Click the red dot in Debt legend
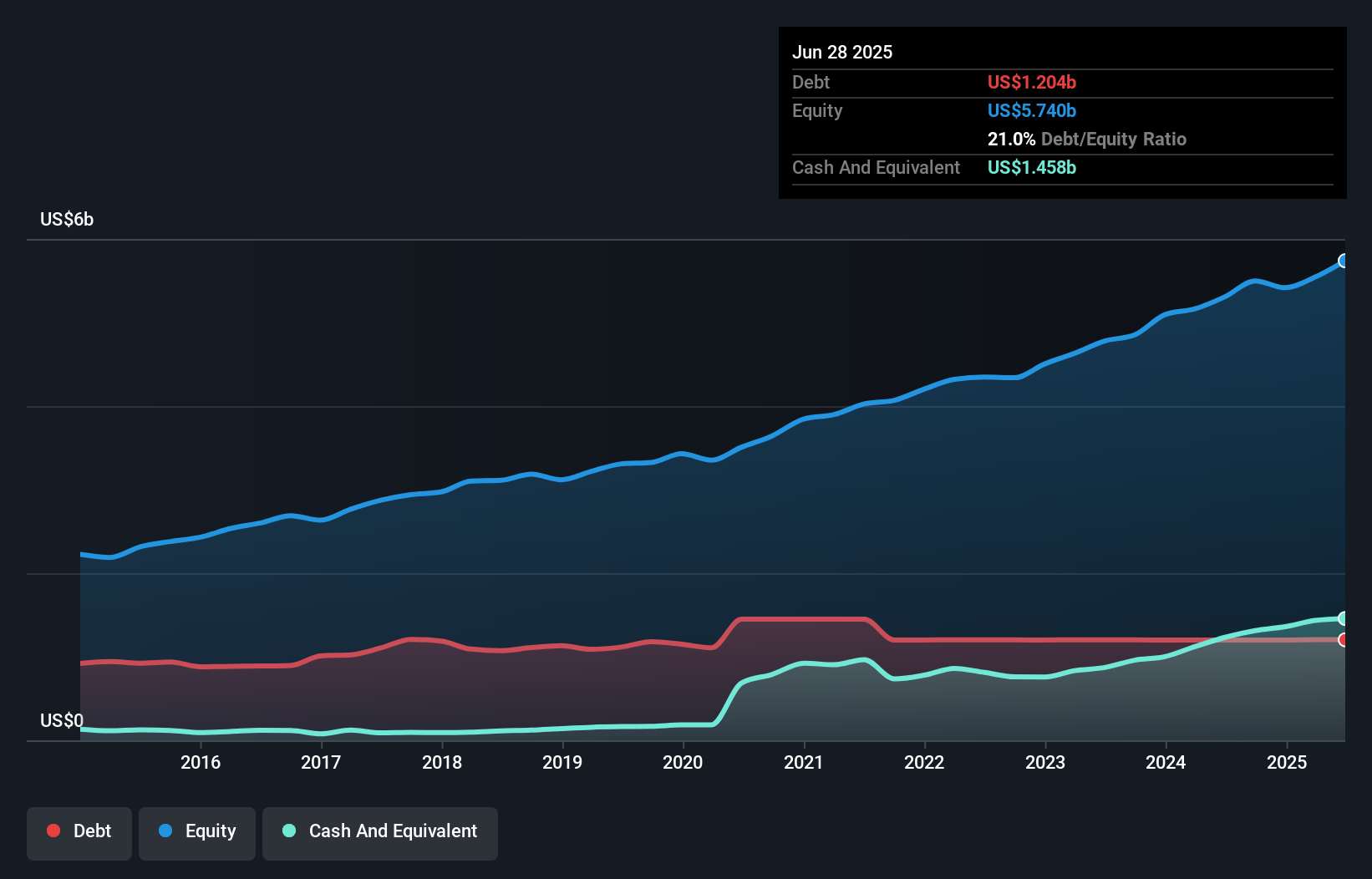Screen dimensions: 1372x879 click(x=53, y=831)
